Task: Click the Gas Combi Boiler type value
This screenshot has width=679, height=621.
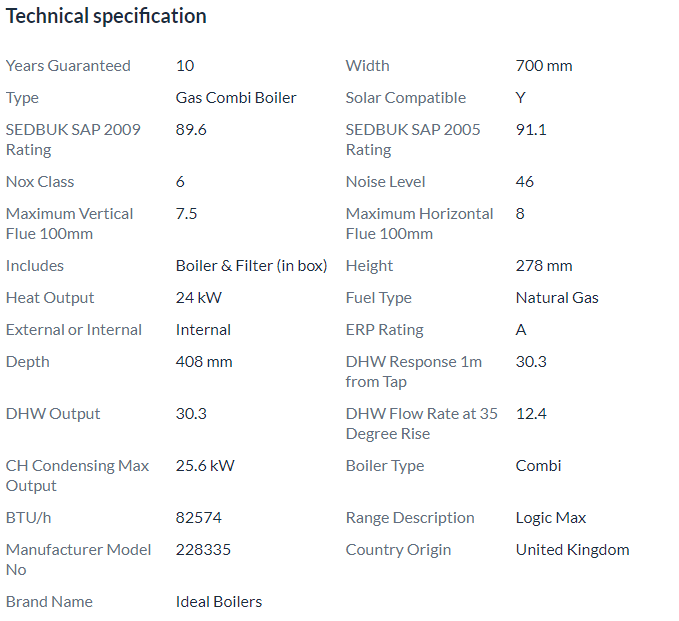Action: tap(236, 98)
